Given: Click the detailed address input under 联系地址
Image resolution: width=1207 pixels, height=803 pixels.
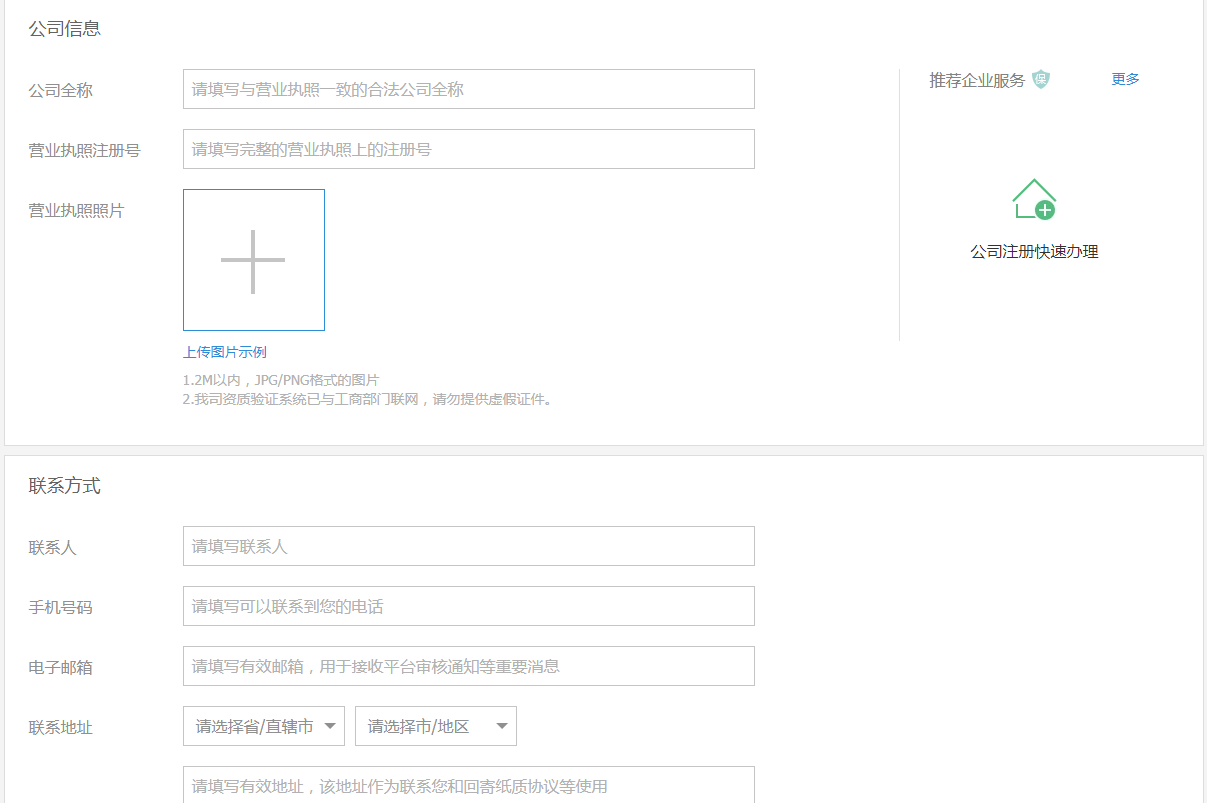Looking at the screenshot, I should (x=468, y=786).
